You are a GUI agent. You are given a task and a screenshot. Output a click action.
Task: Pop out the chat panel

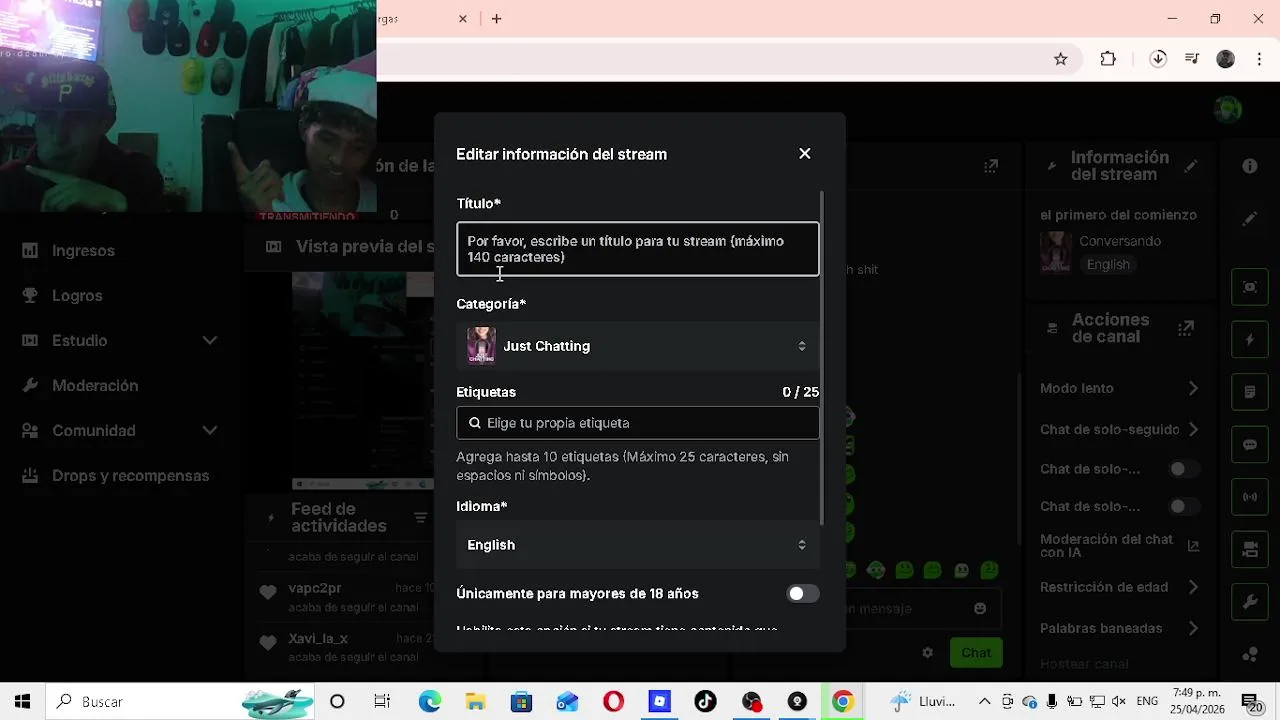[x=991, y=166]
